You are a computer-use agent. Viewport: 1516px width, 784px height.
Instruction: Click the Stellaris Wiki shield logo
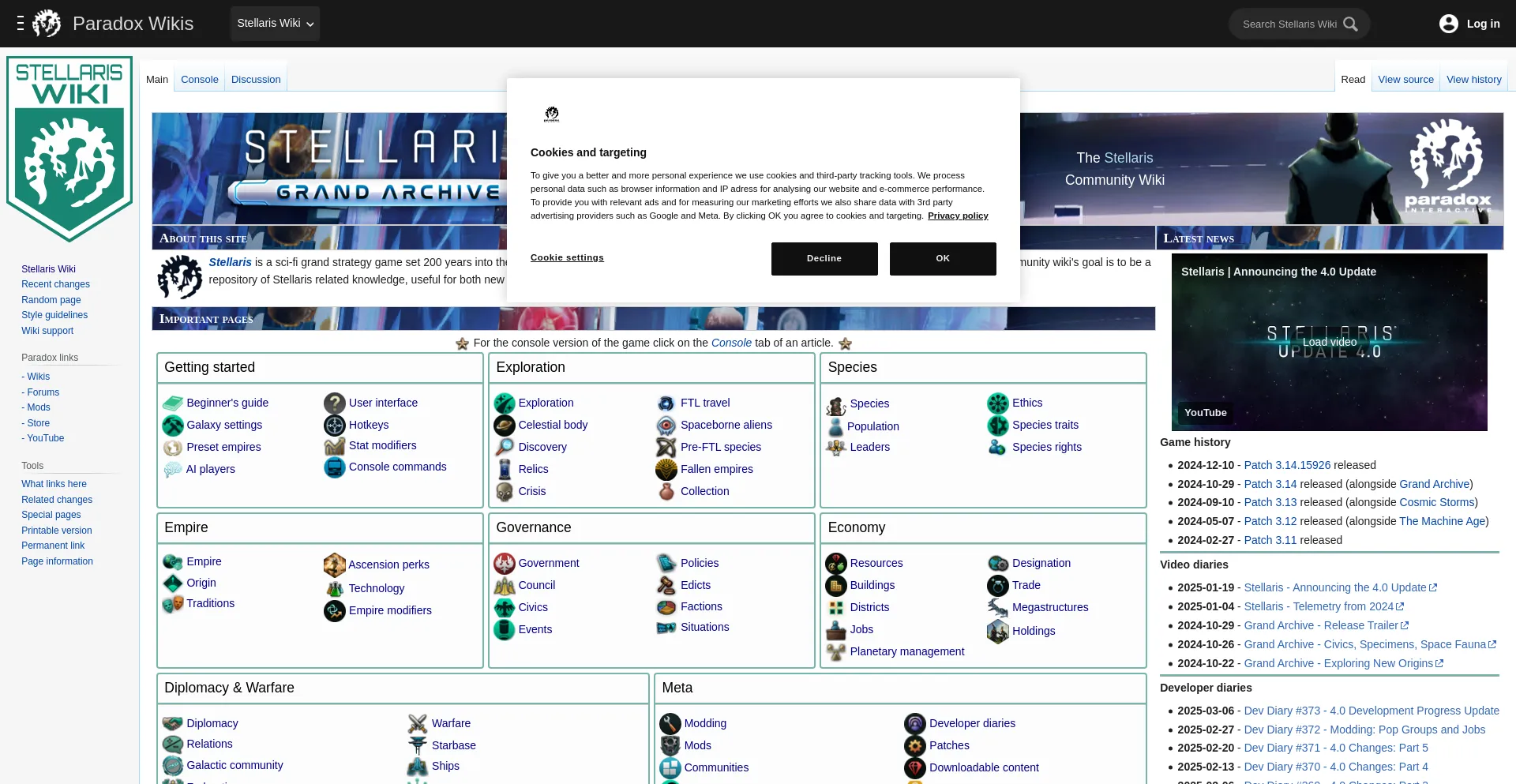pos(69,148)
